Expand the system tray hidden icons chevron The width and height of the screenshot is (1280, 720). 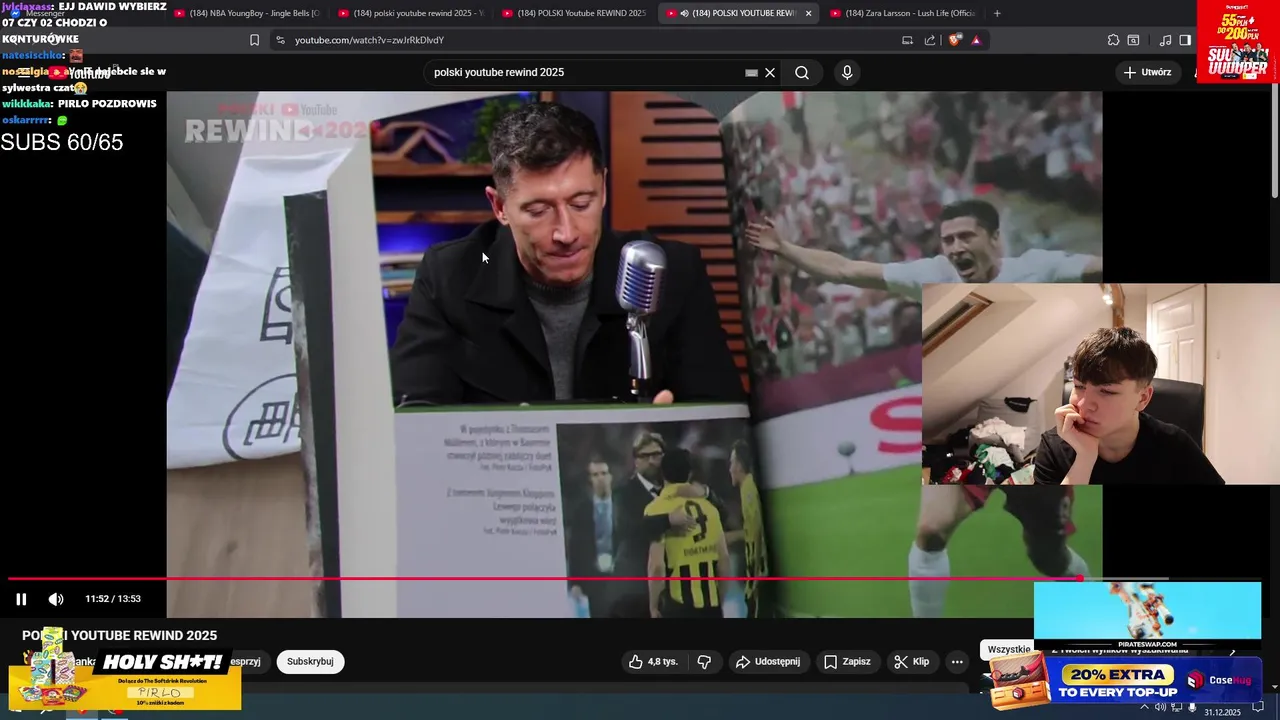point(1144,708)
